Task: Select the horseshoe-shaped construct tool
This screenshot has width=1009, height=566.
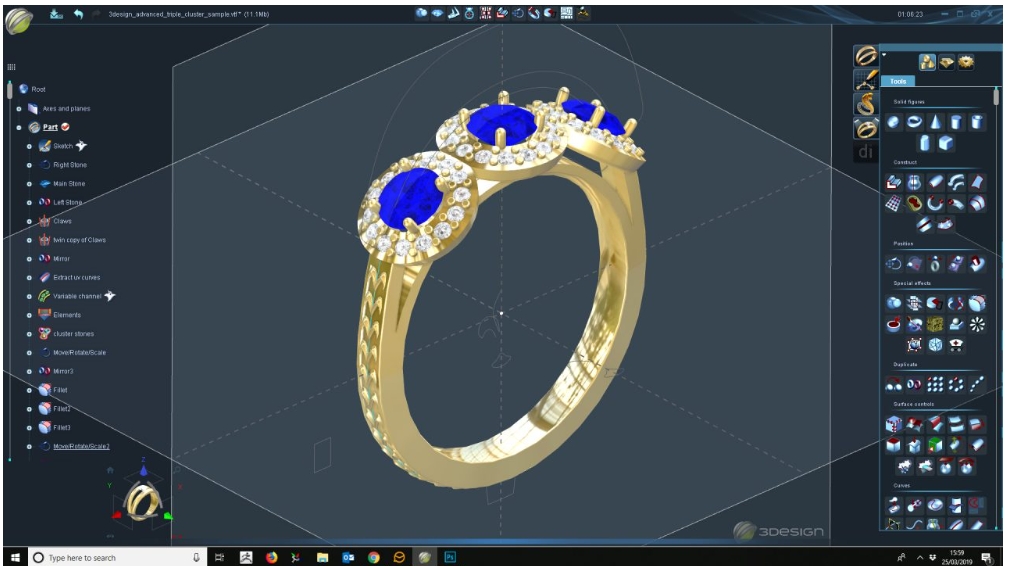Action: (x=935, y=204)
